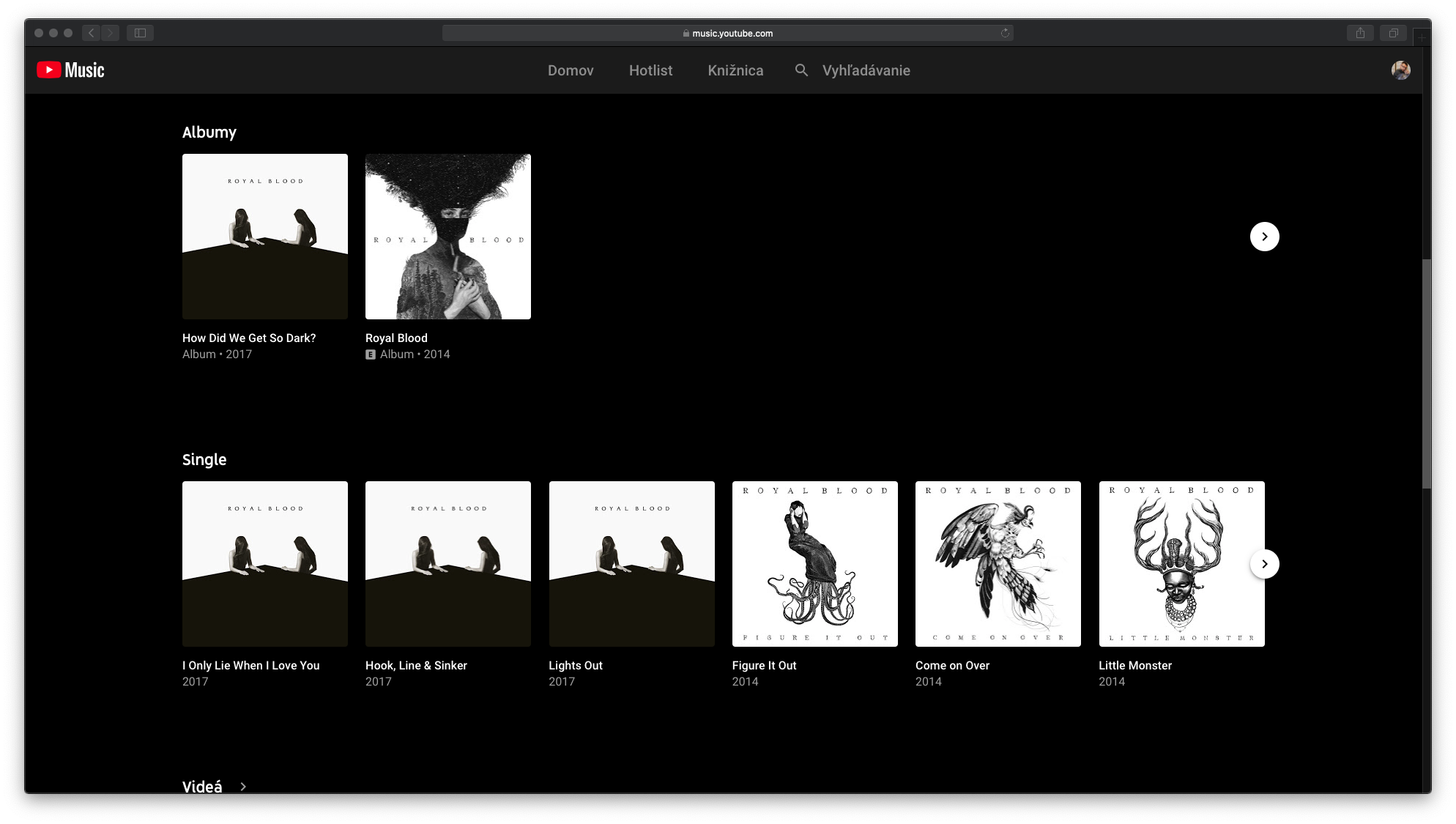Screen dimensions: 1456x824
Task: Open Hook, Line & Sinker single cover
Action: [448, 564]
